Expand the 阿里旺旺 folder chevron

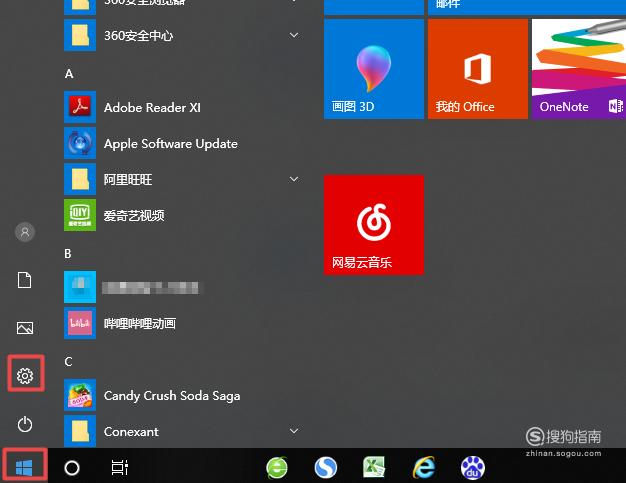294,179
